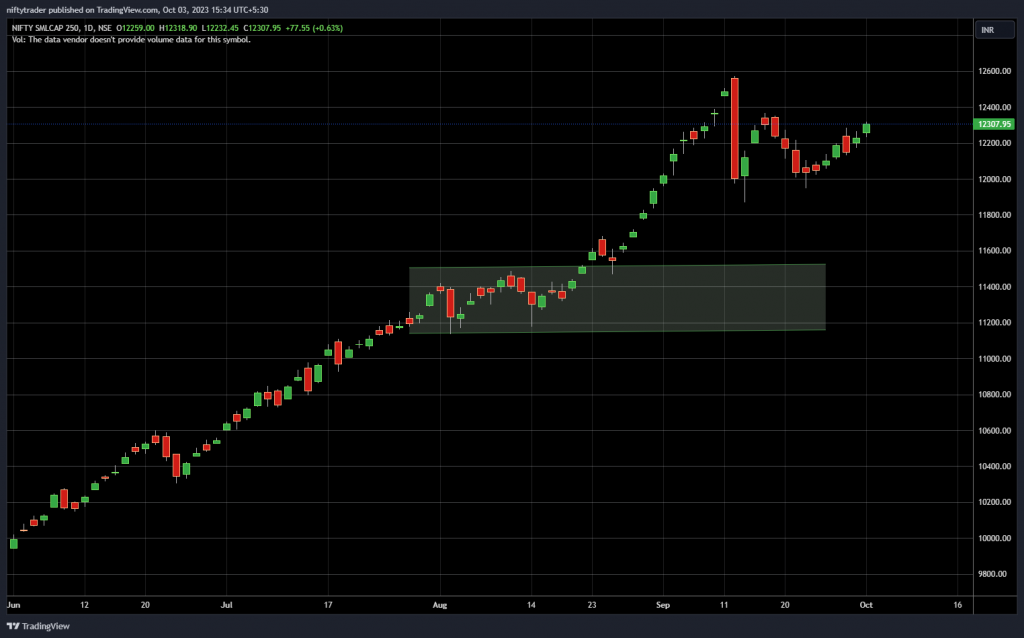Click the volume data vendor notice text
This screenshot has height=638, width=1024.
click(131, 40)
